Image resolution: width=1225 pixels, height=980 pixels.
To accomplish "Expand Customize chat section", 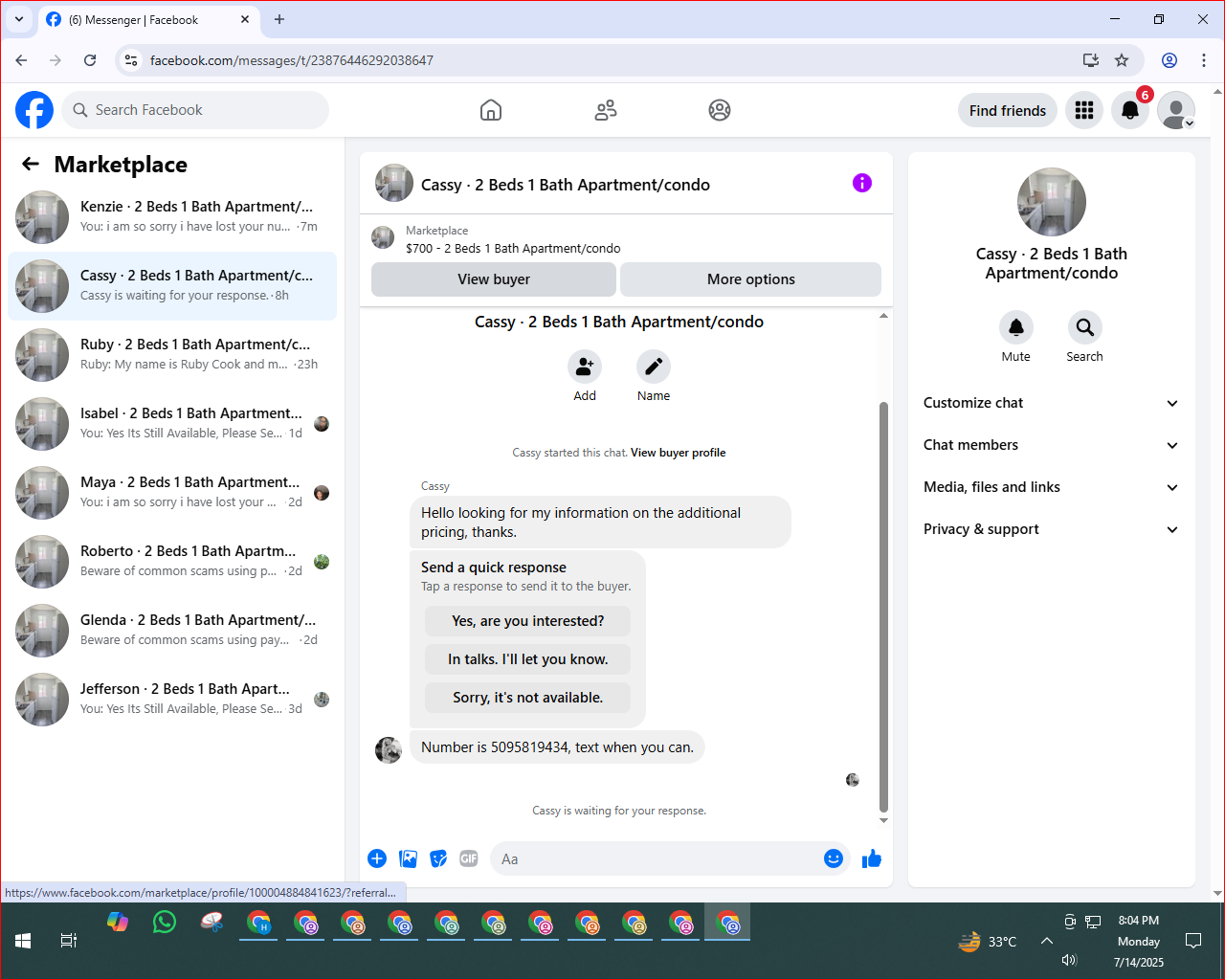I will click(1052, 403).
